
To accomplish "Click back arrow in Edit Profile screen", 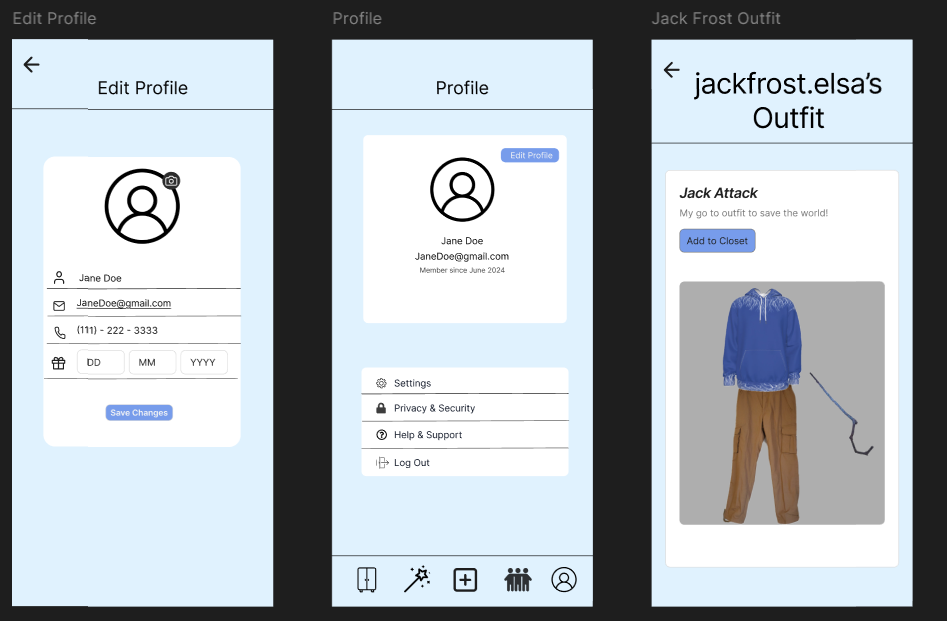I will point(32,65).
